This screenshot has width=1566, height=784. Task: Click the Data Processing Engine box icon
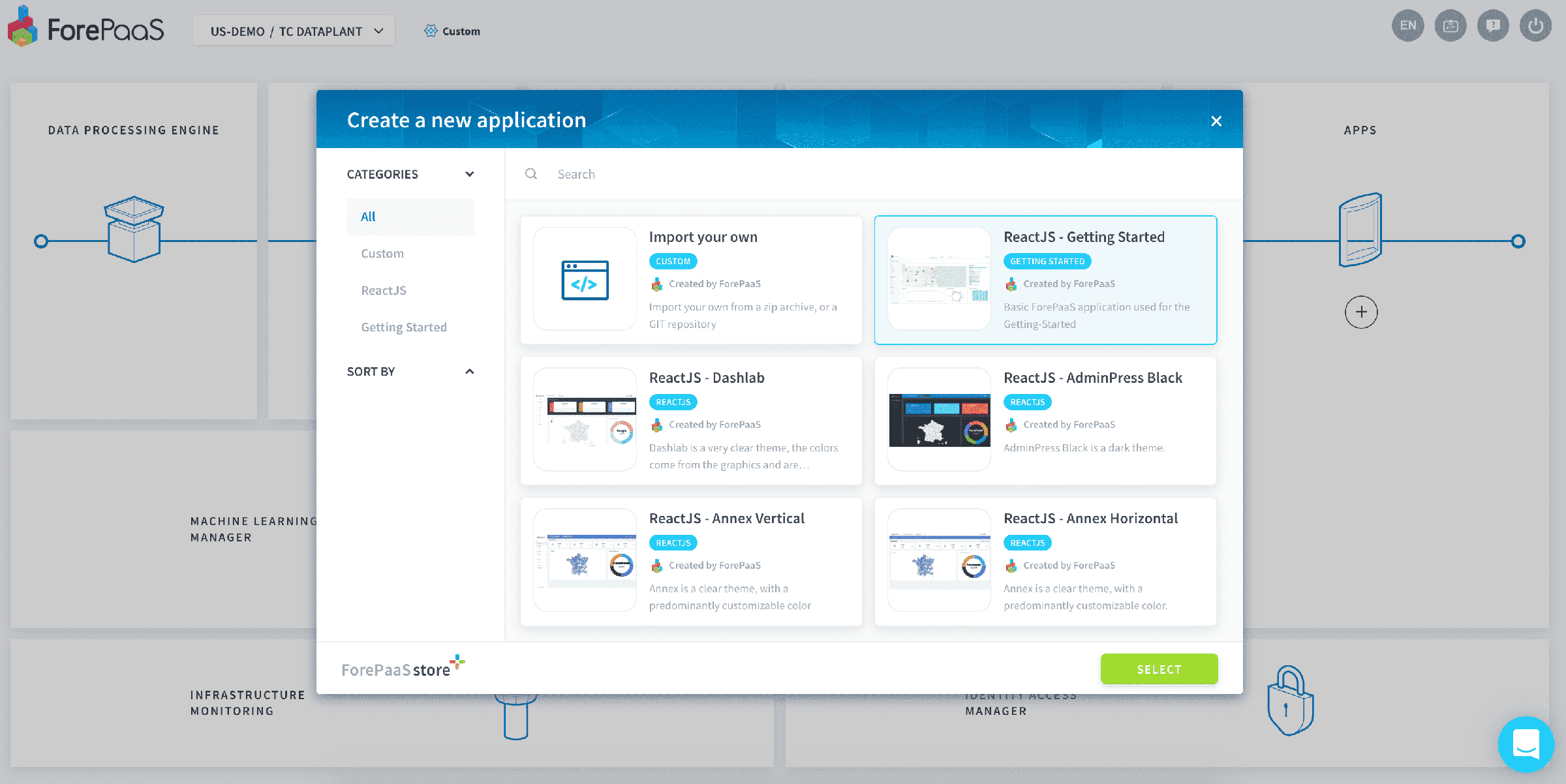134,229
